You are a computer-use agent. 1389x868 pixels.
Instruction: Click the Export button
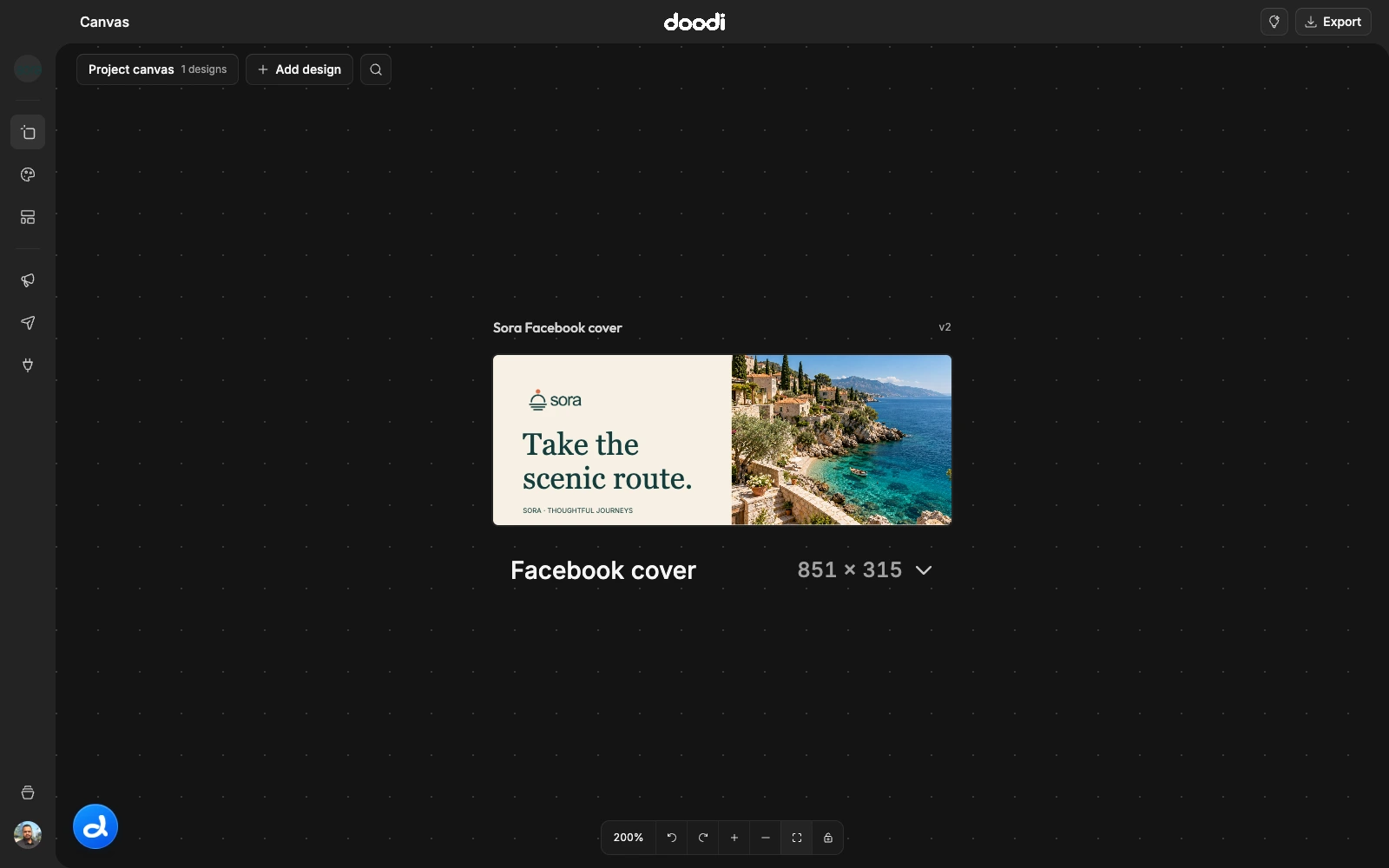pos(1333,22)
